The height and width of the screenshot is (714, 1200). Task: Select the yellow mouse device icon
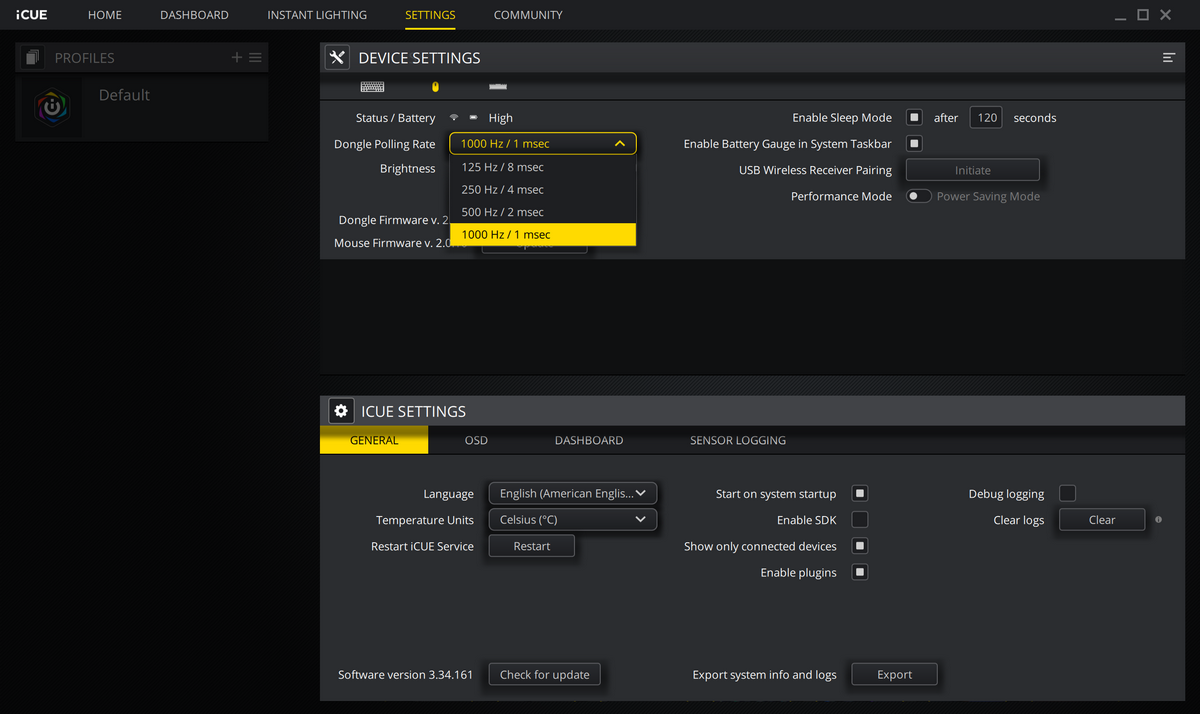pyautogui.click(x=435, y=87)
